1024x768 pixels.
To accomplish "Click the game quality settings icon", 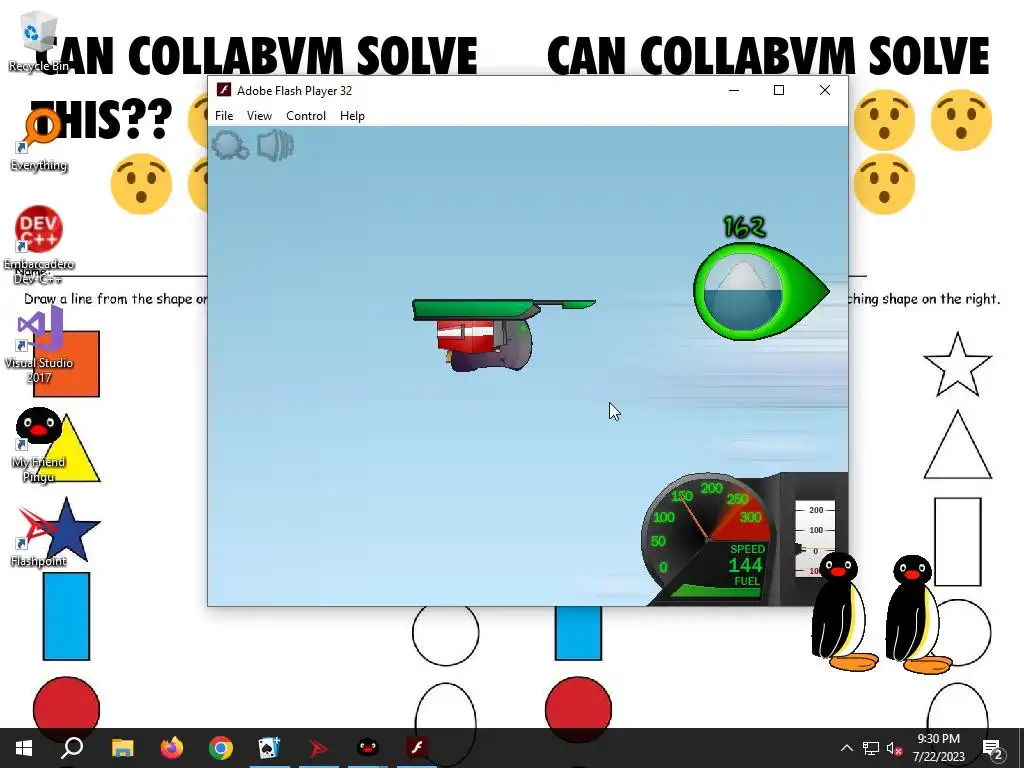I will 230,145.
